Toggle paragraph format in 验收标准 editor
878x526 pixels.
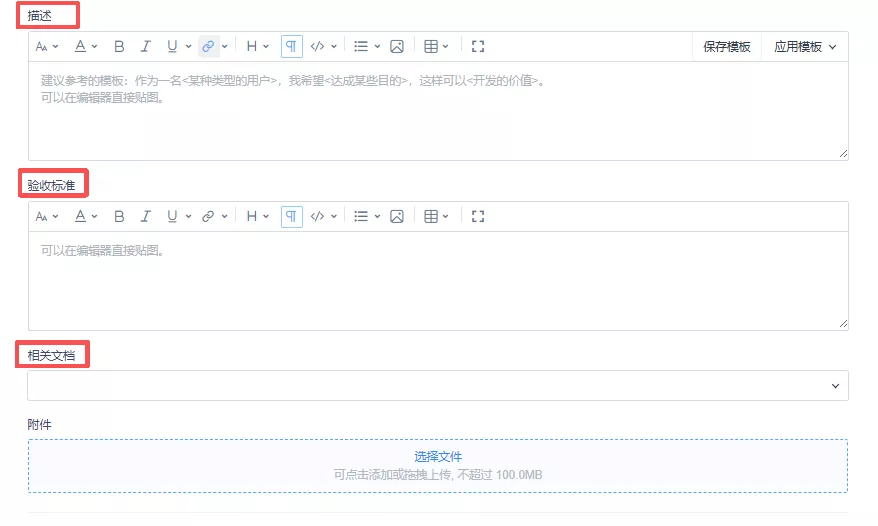(291, 216)
